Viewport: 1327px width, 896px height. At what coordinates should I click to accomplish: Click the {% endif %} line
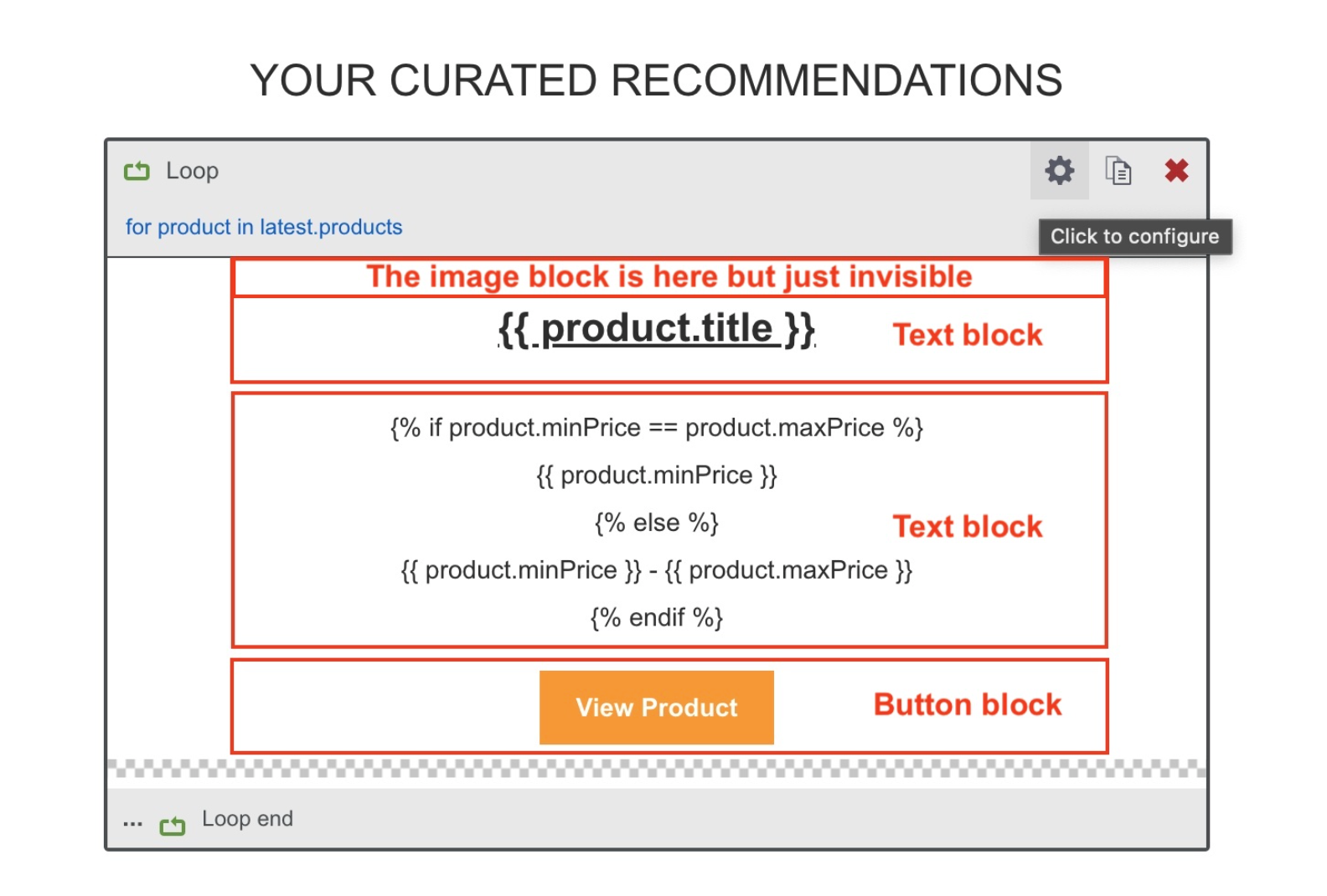(x=656, y=618)
